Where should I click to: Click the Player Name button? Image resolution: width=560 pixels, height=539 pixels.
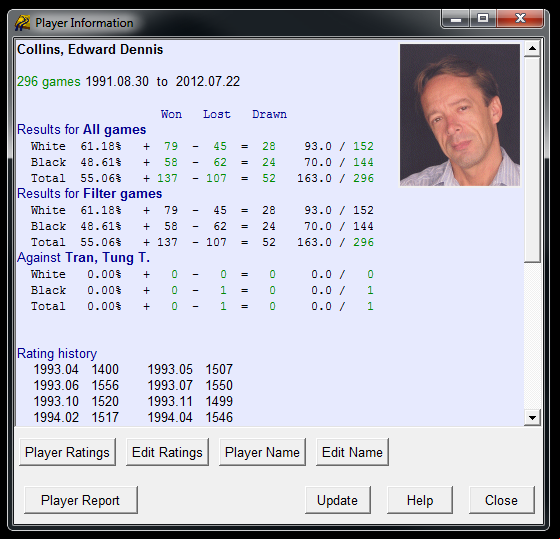pos(262,452)
